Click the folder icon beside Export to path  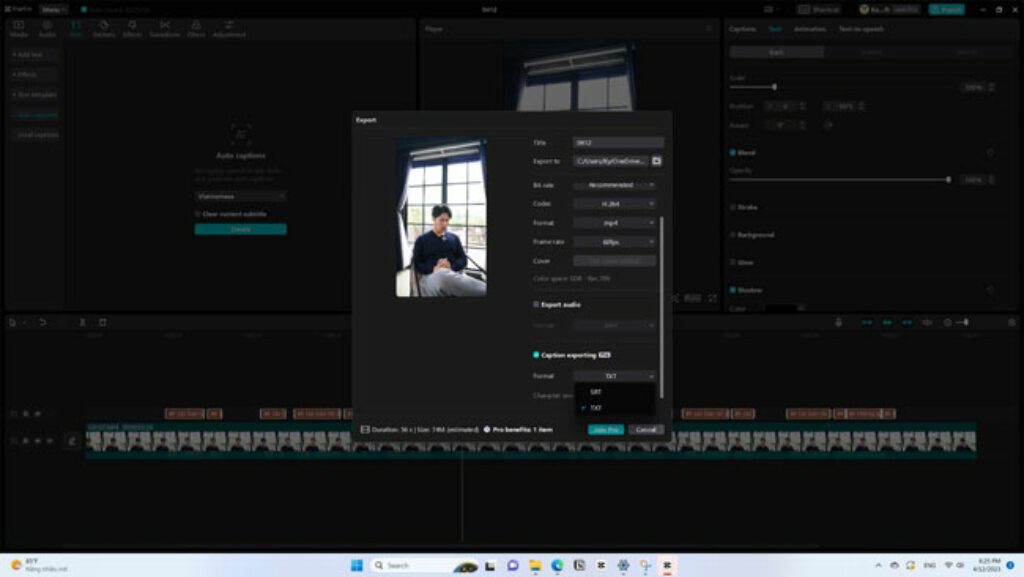pos(657,161)
